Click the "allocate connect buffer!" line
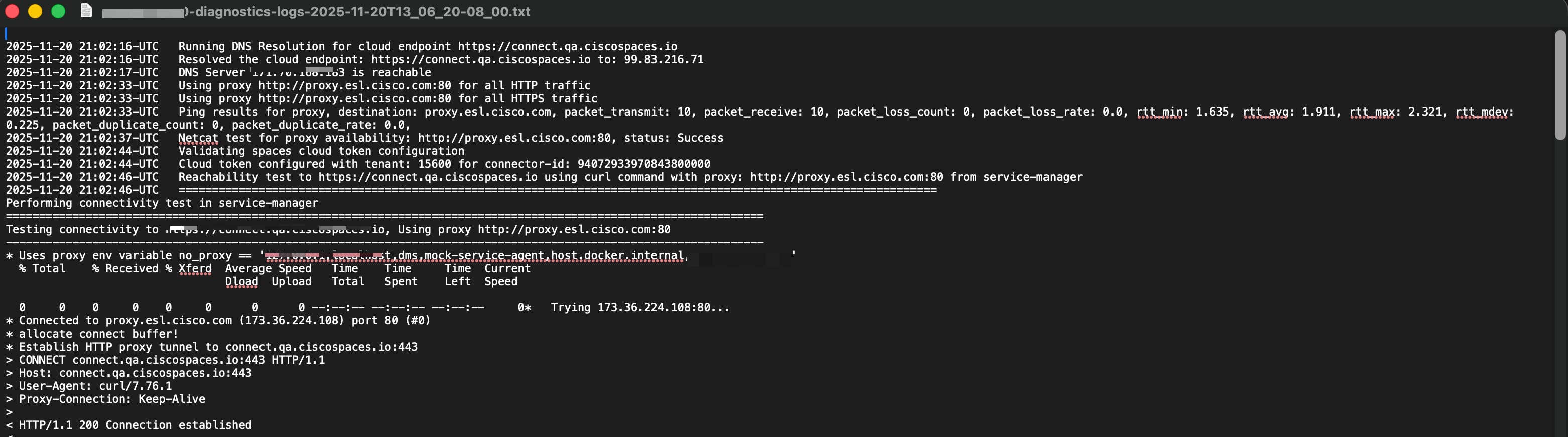The image size is (1568, 437). coord(98,334)
